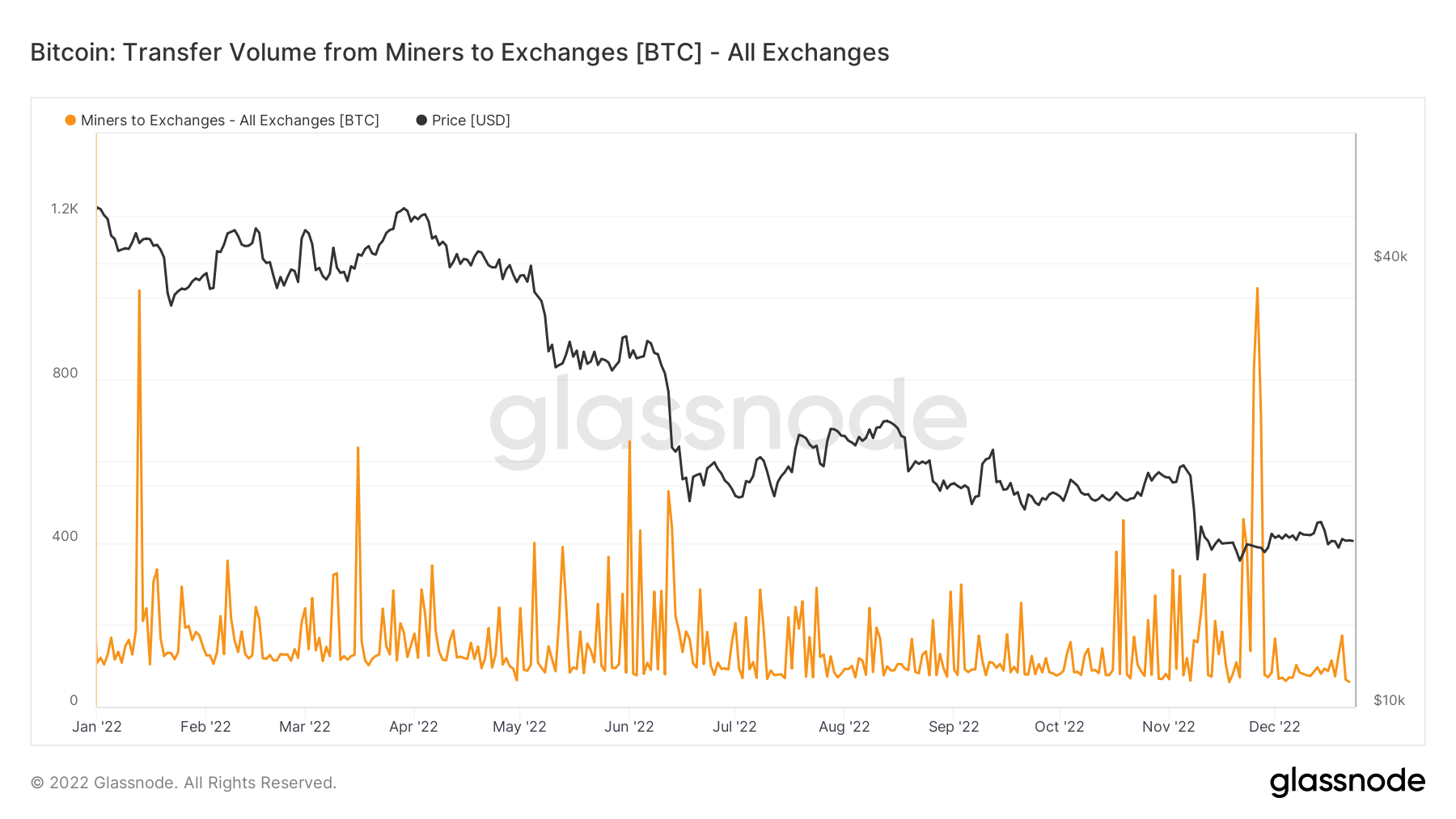Click the chart title text
This screenshot has width=1456, height=819.
(x=459, y=53)
